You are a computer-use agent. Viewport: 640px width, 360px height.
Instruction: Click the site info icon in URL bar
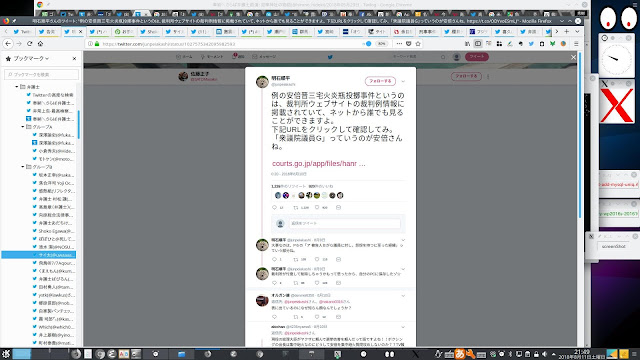[90, 44]
